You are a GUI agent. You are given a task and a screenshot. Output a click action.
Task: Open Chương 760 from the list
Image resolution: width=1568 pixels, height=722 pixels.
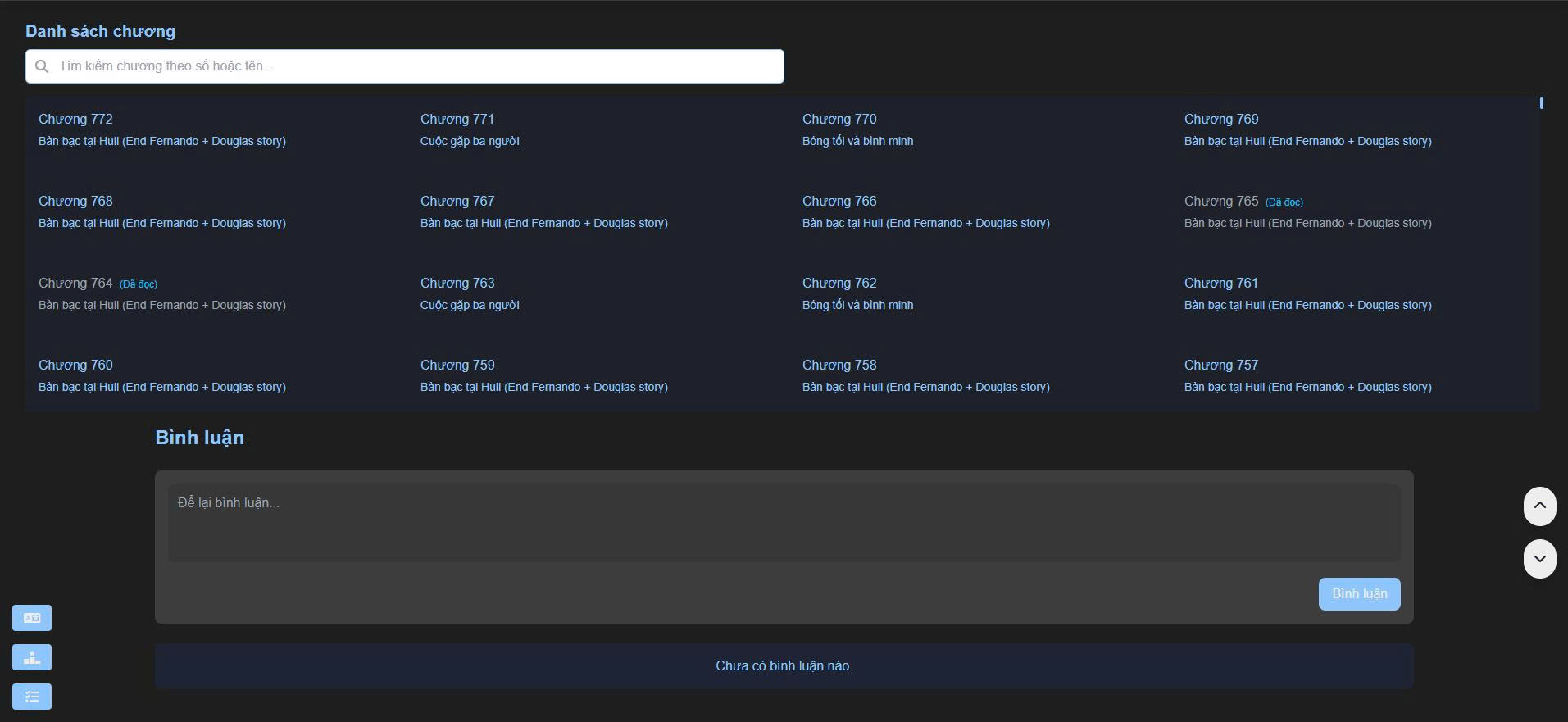click(75, 366)
